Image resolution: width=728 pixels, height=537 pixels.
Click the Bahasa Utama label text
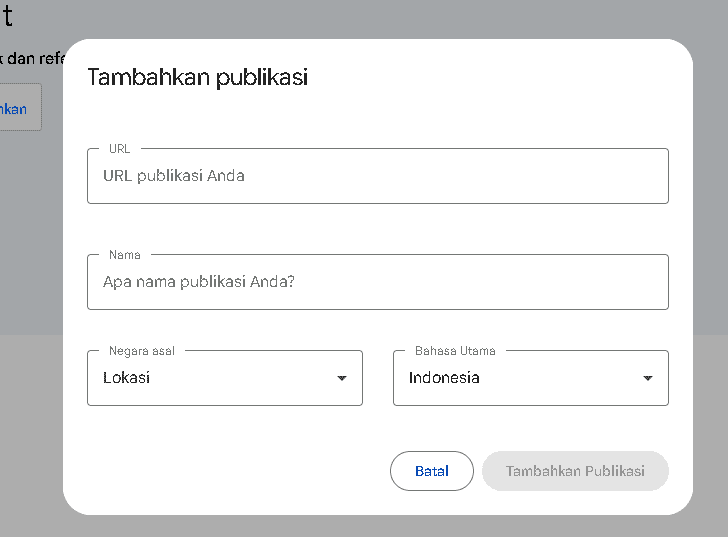pos(455,351)
